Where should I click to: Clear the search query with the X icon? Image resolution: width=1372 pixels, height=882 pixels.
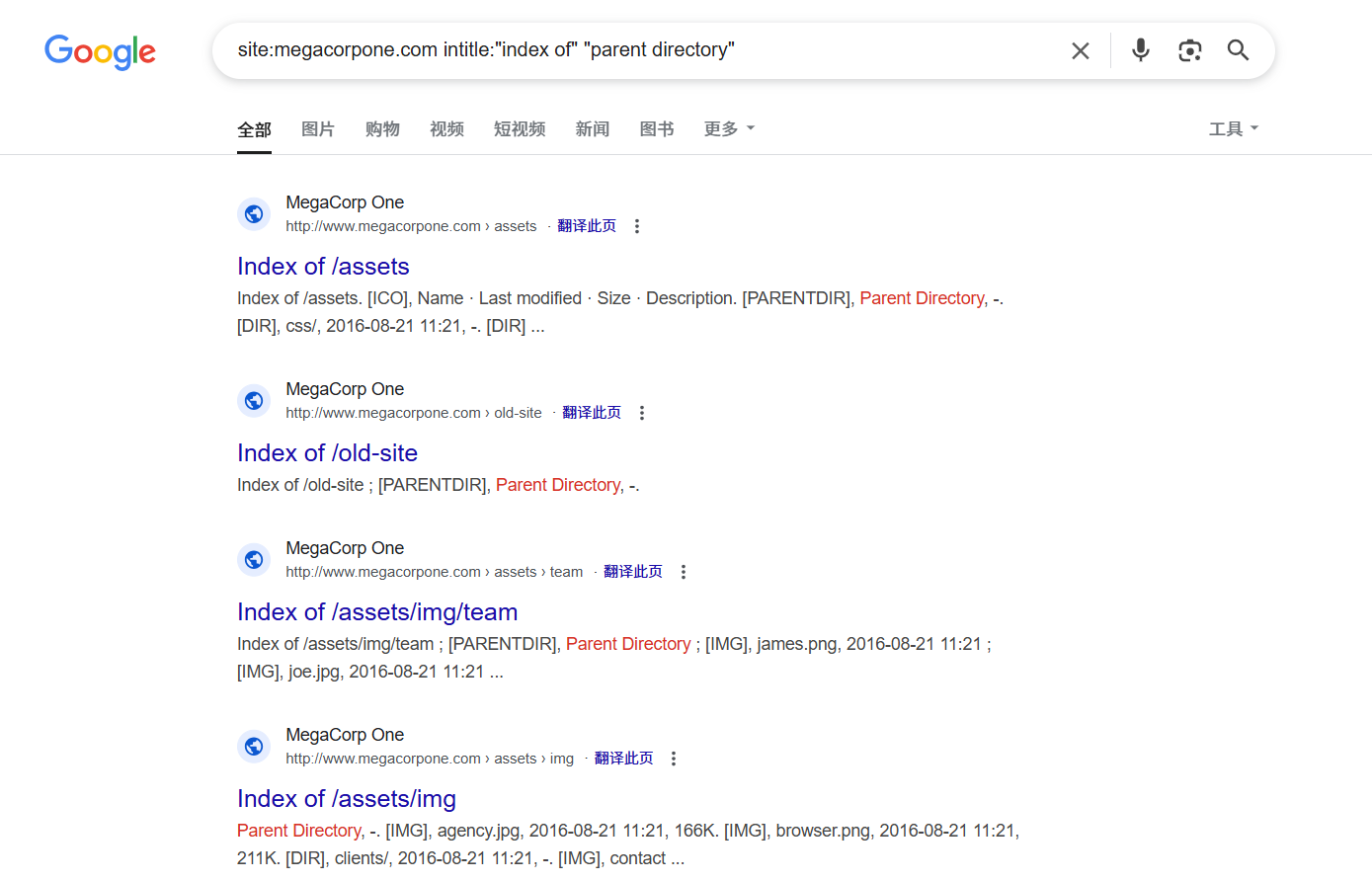click(1081, 50)
